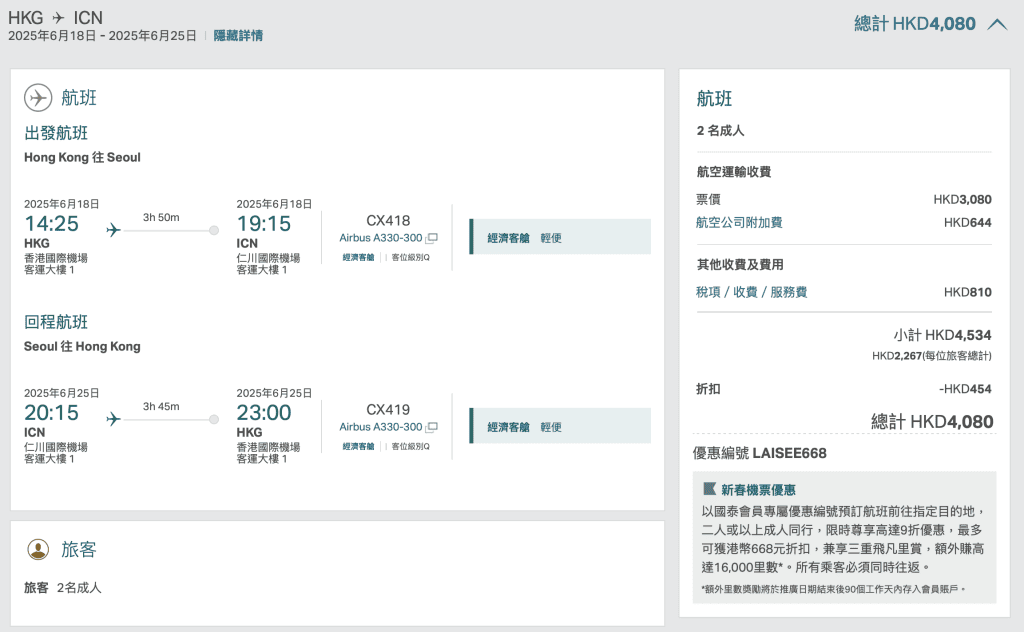This screenshot has height=632, width=1024.
Task: Click the passenger avatar icon beside 旅客
Action: pyautogui.click(x=38, y=549)
